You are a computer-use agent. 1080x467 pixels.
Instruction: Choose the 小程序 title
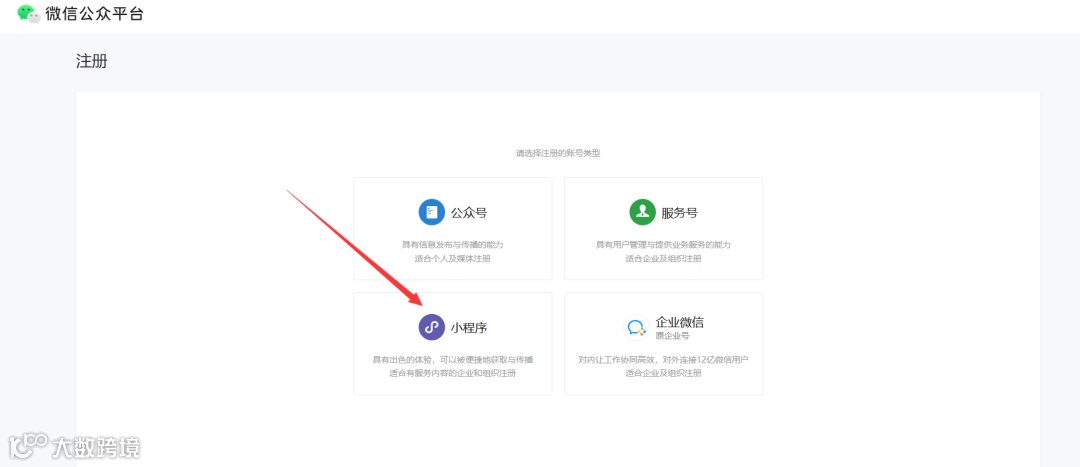click(469, 328)
